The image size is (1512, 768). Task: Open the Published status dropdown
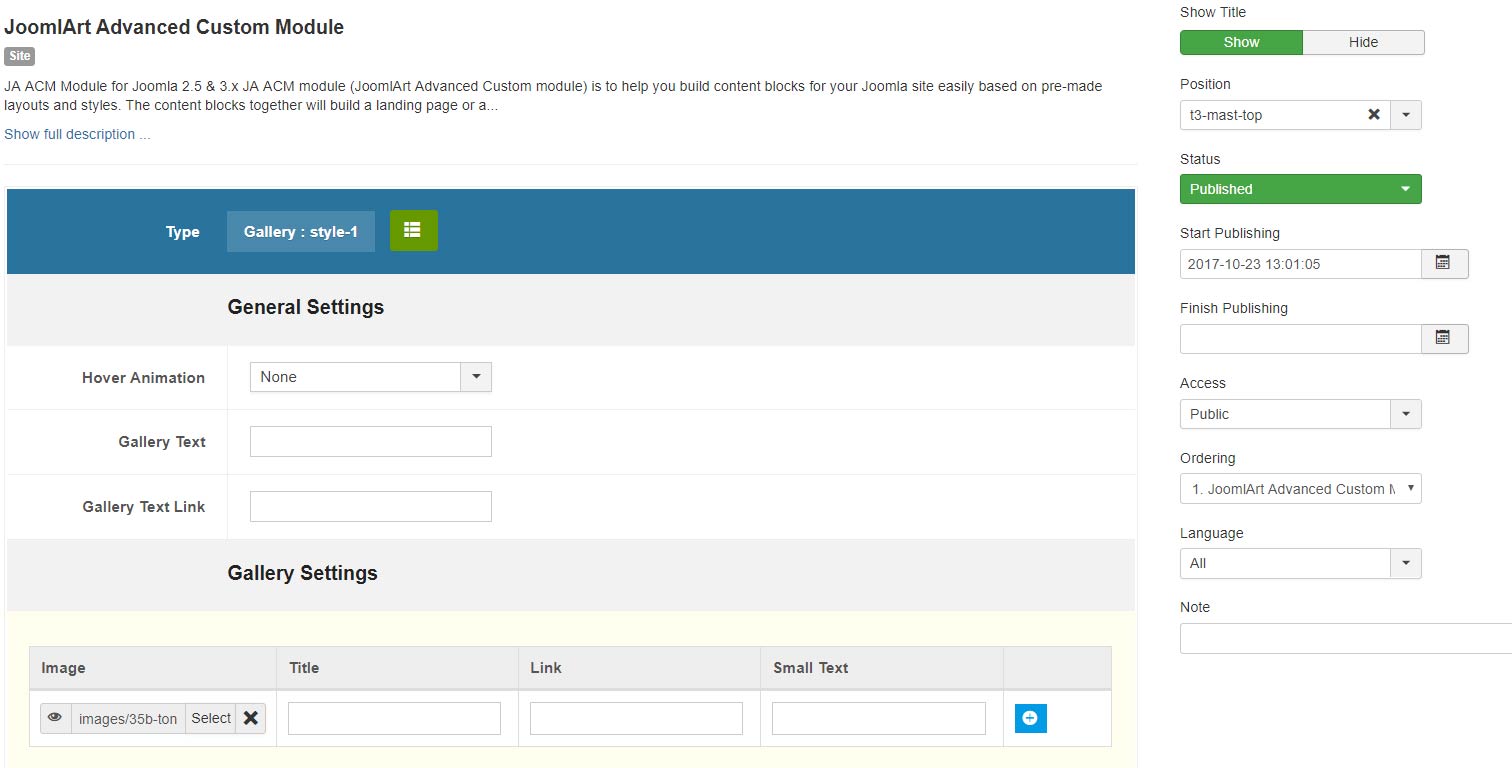point(1300,189)
